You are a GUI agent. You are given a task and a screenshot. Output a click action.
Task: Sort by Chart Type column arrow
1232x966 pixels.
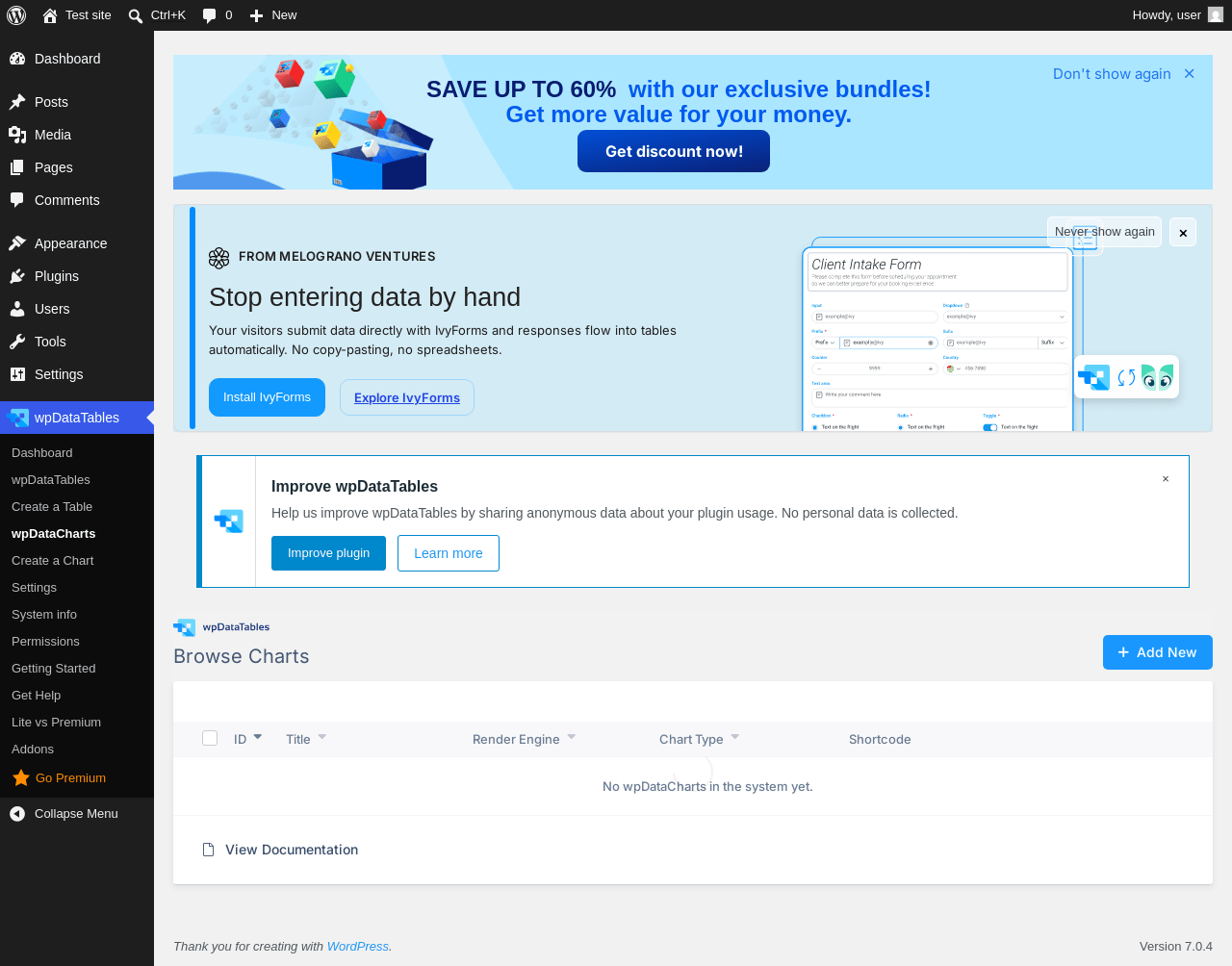pyautogui.click(x=734, y=737)
